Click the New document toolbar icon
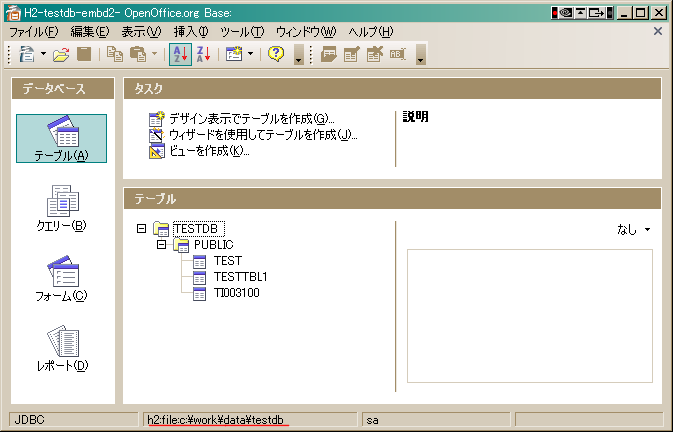This screenshot has width=673, height=432. (x=27, y=54)
